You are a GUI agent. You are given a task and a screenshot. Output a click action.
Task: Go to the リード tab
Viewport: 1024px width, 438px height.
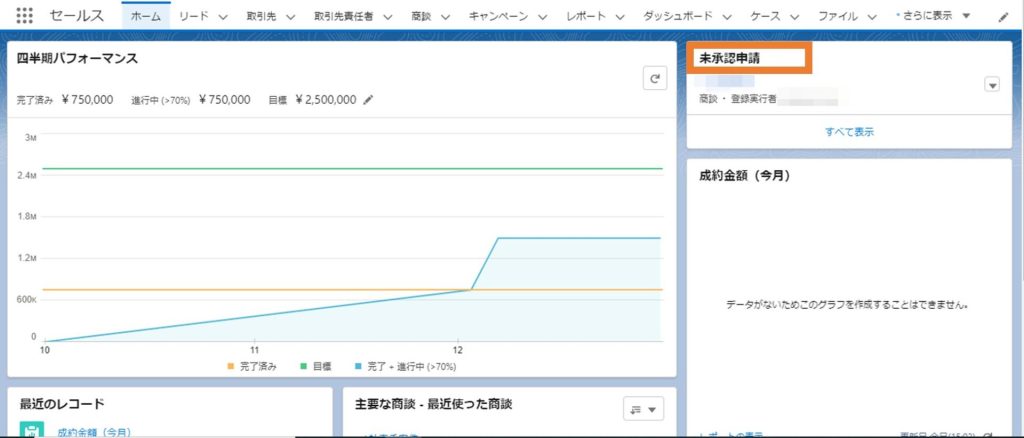[193, 17]
